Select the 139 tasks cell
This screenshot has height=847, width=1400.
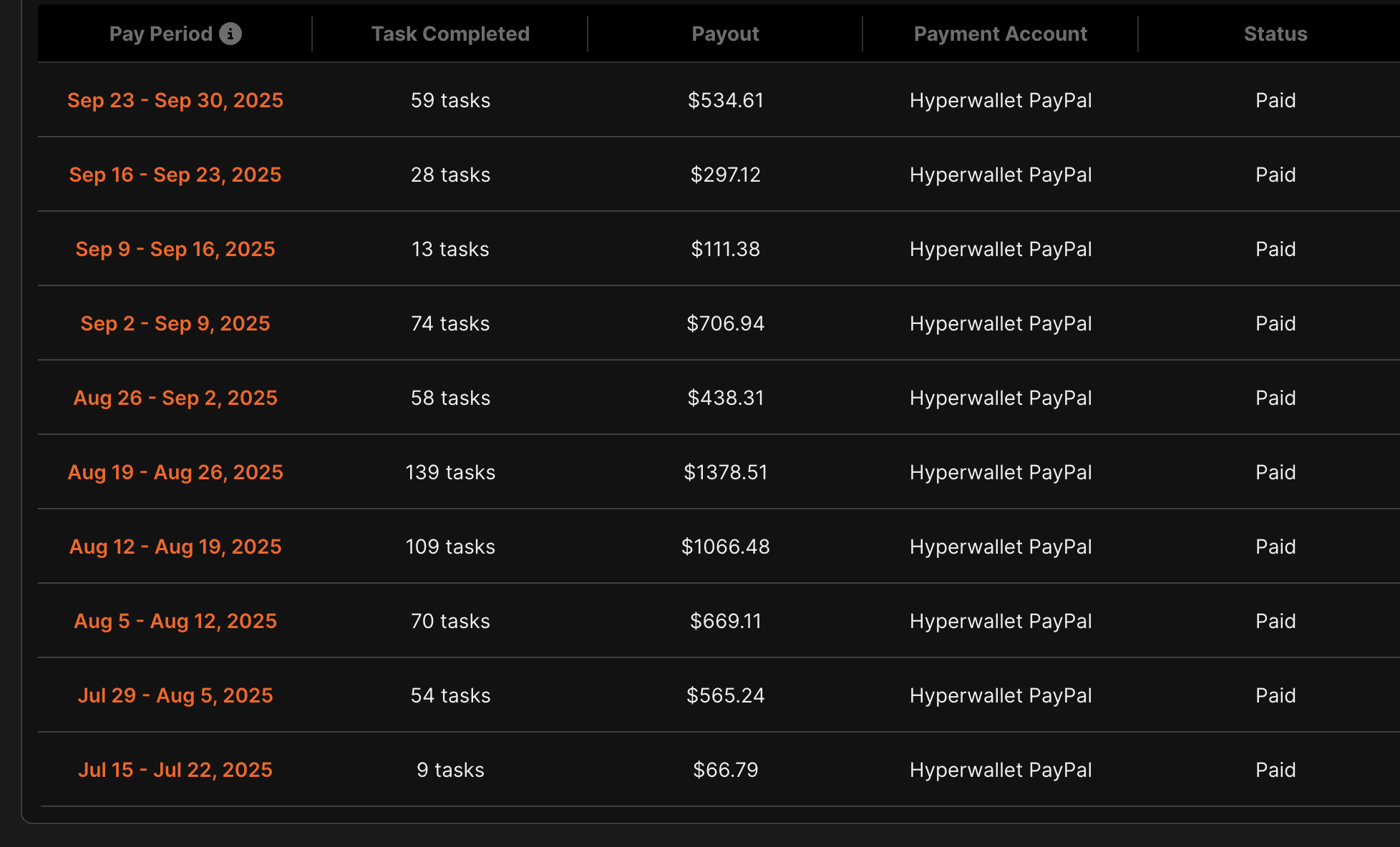tap(450, 472)
